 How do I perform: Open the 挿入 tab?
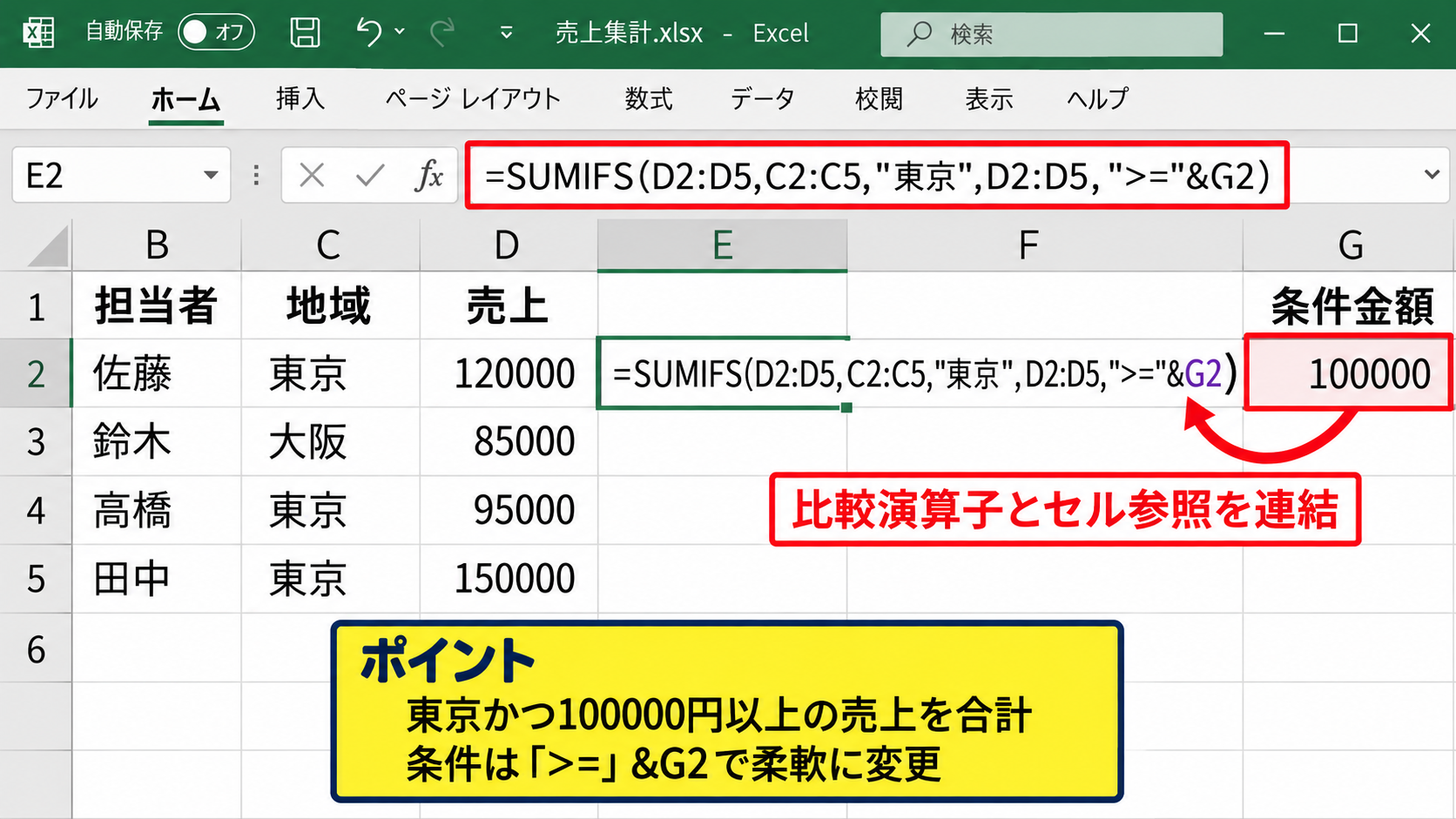(x=300, y=98)
